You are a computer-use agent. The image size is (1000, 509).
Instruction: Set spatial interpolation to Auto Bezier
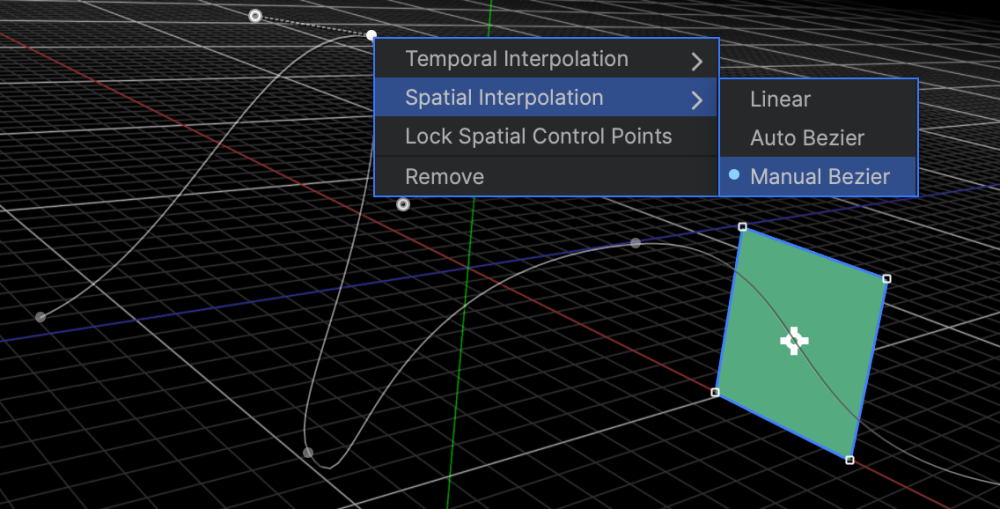pyautogui.click(x=818, y=138)
